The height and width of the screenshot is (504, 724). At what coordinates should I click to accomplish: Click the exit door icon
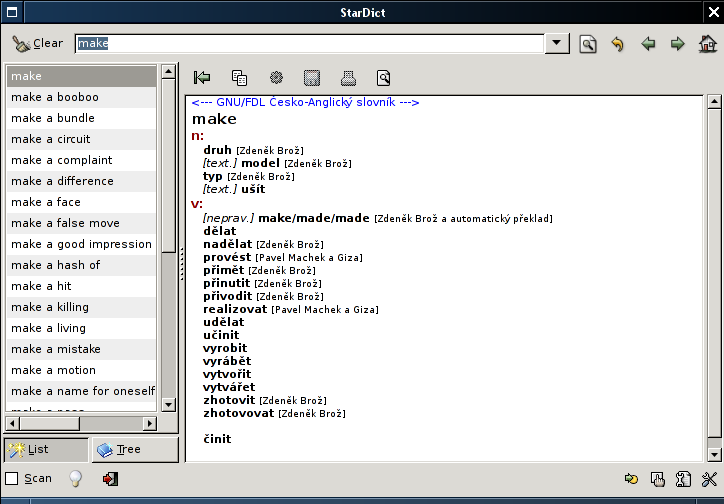pos(110,479)
